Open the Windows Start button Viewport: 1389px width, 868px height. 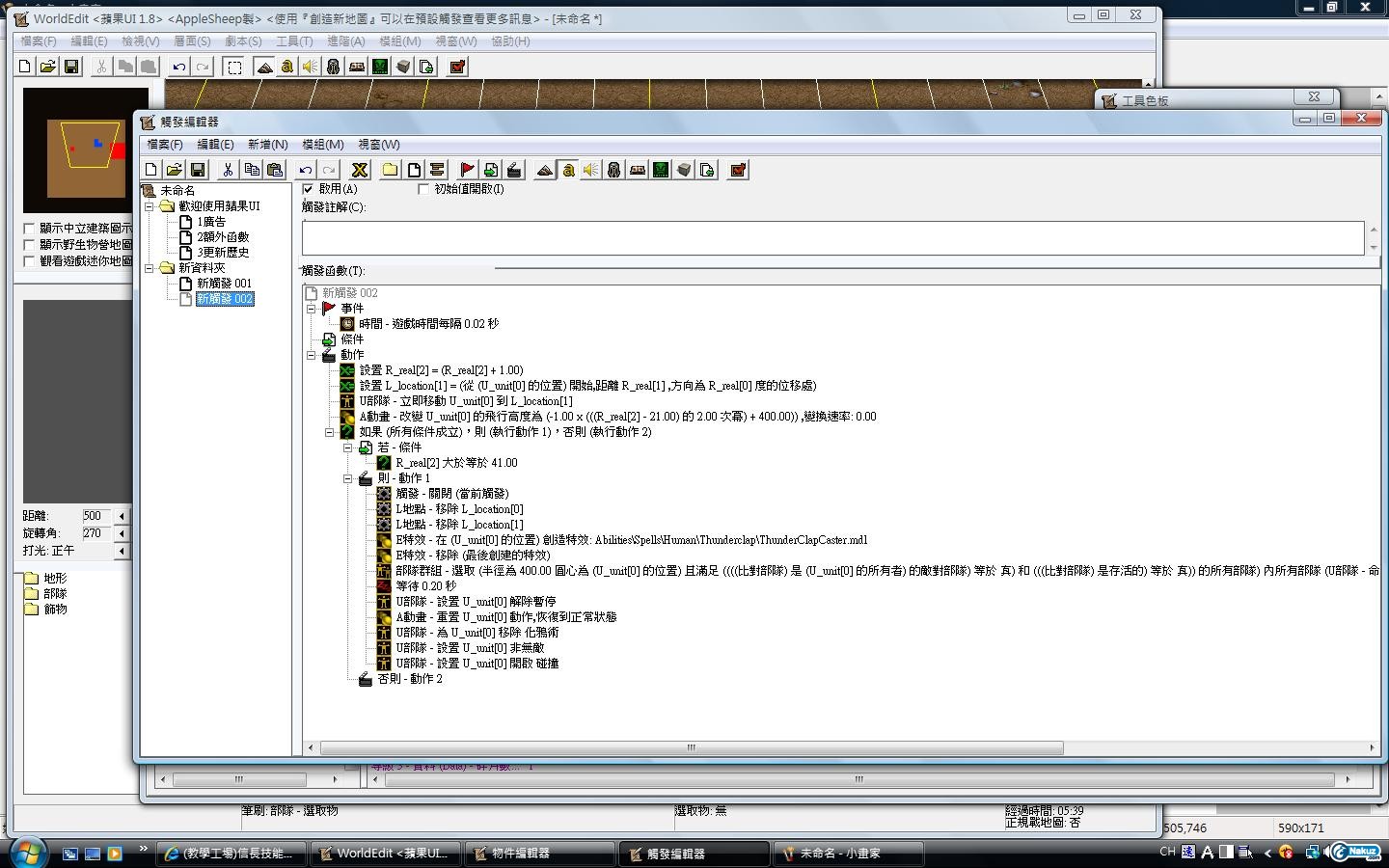[26, 853]
